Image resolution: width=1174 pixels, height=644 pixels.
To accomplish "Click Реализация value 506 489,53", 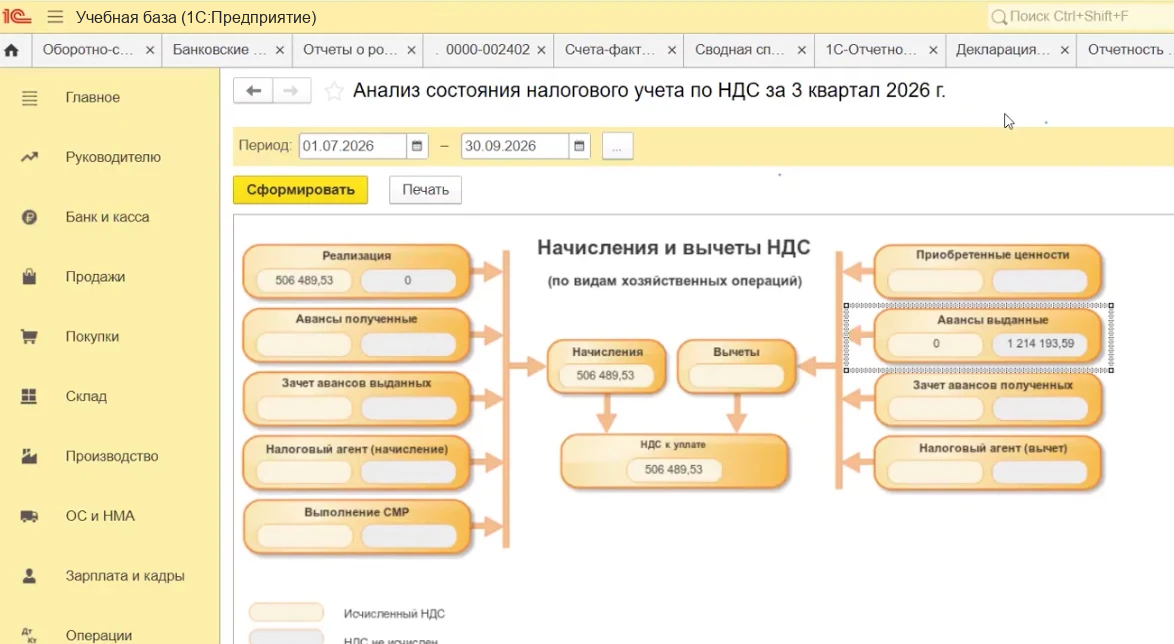I will pos(304,280).
